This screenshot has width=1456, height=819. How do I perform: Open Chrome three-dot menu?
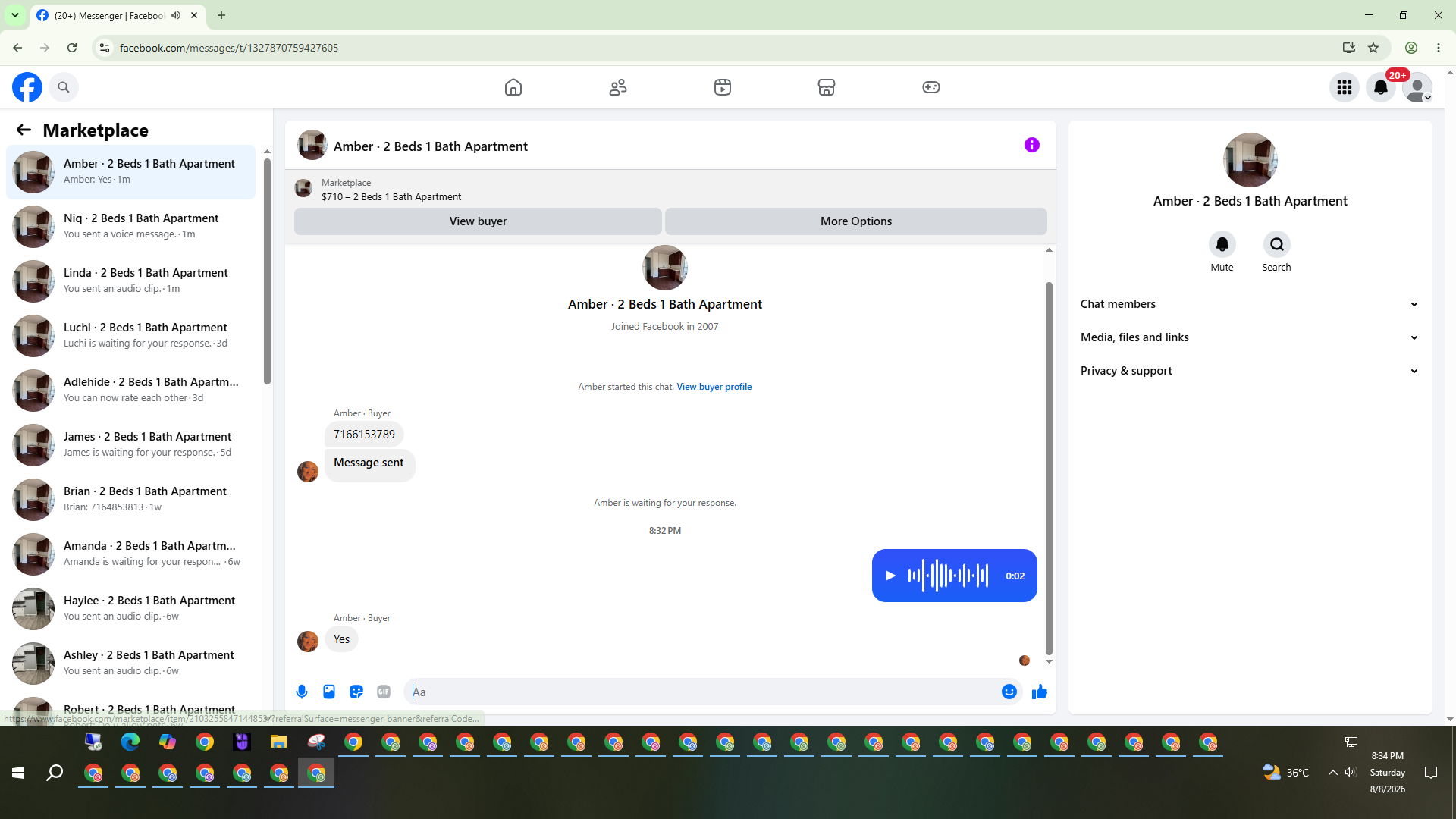pos(1439,48)
